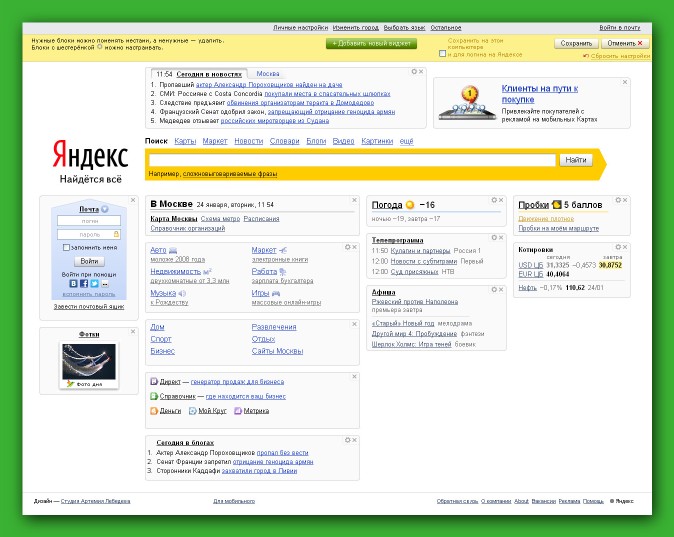The image size is (674, 537).
Task: Expand the Почта dropdown arrow
Action: [x=105, y=209]
